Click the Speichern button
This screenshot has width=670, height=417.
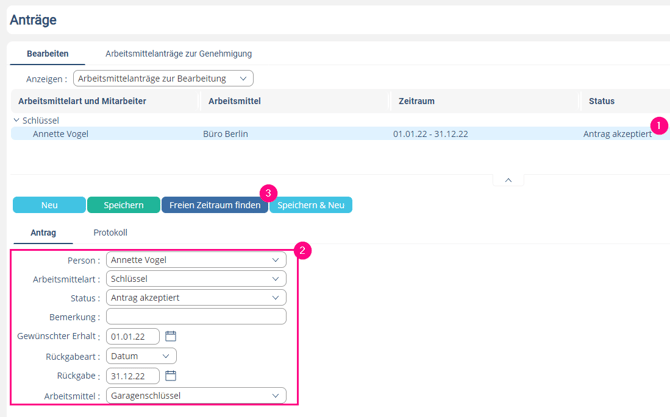coord(123,205)
